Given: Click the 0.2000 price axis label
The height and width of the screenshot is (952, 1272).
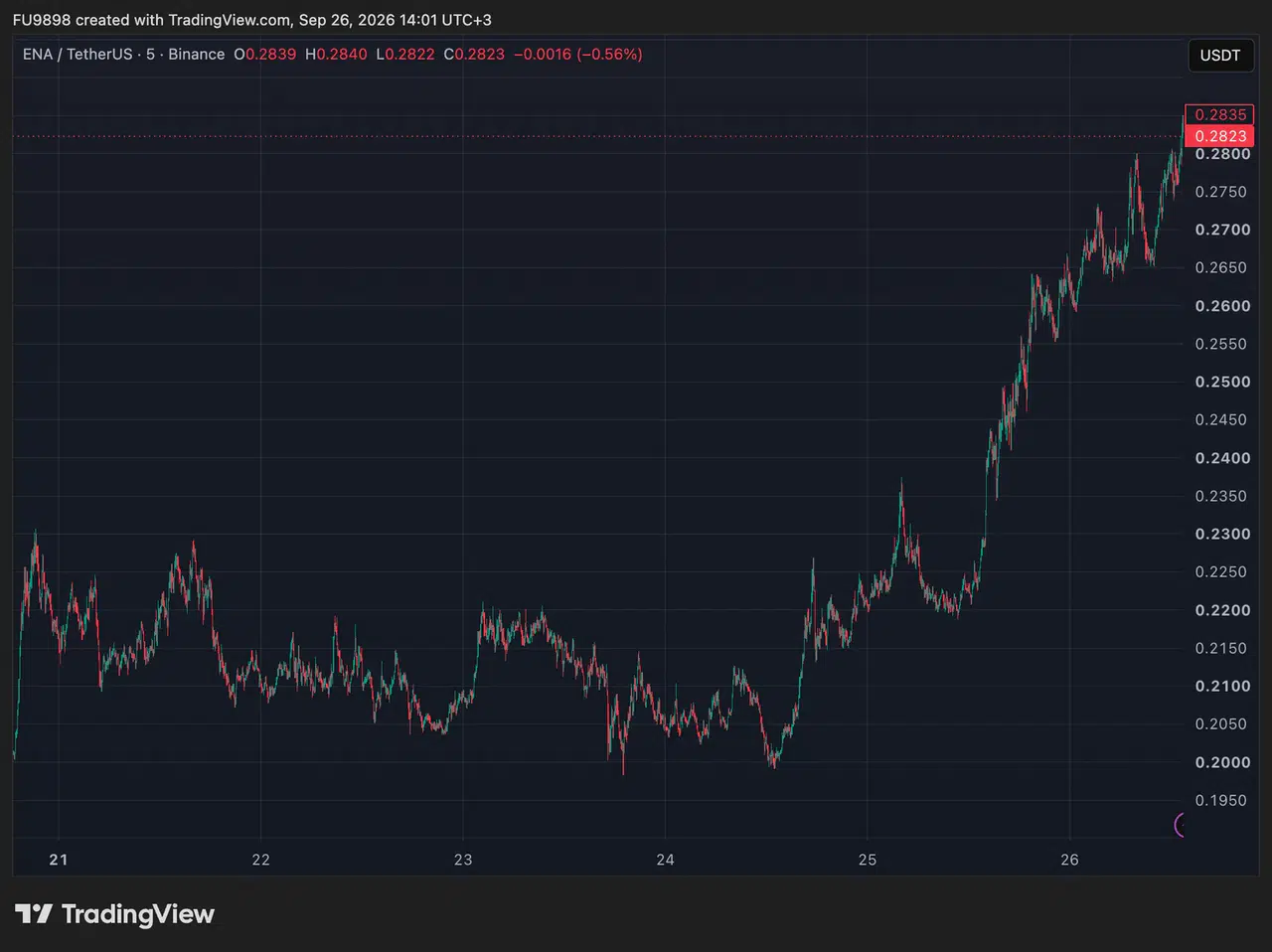Looking at the screenshot, I should click(x=1222, y=762).
